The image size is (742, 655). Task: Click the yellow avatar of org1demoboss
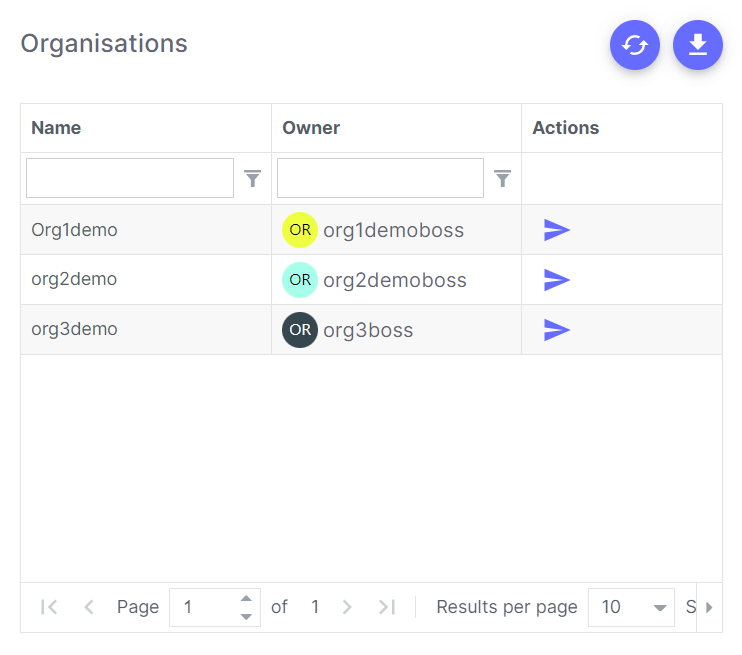tap(300, 230)
